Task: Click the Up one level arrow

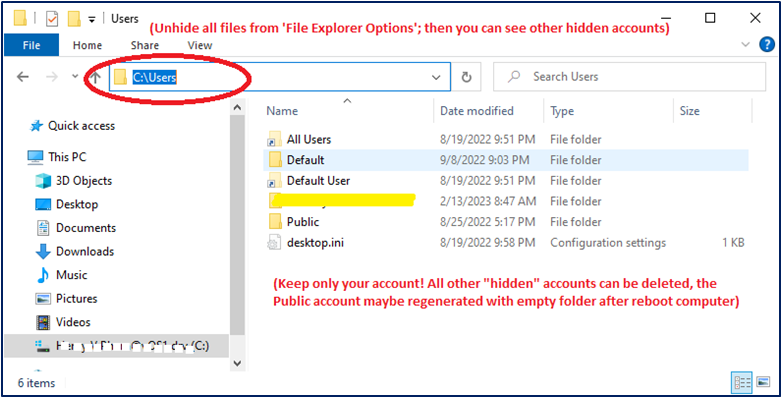Action: coord(96,77)
